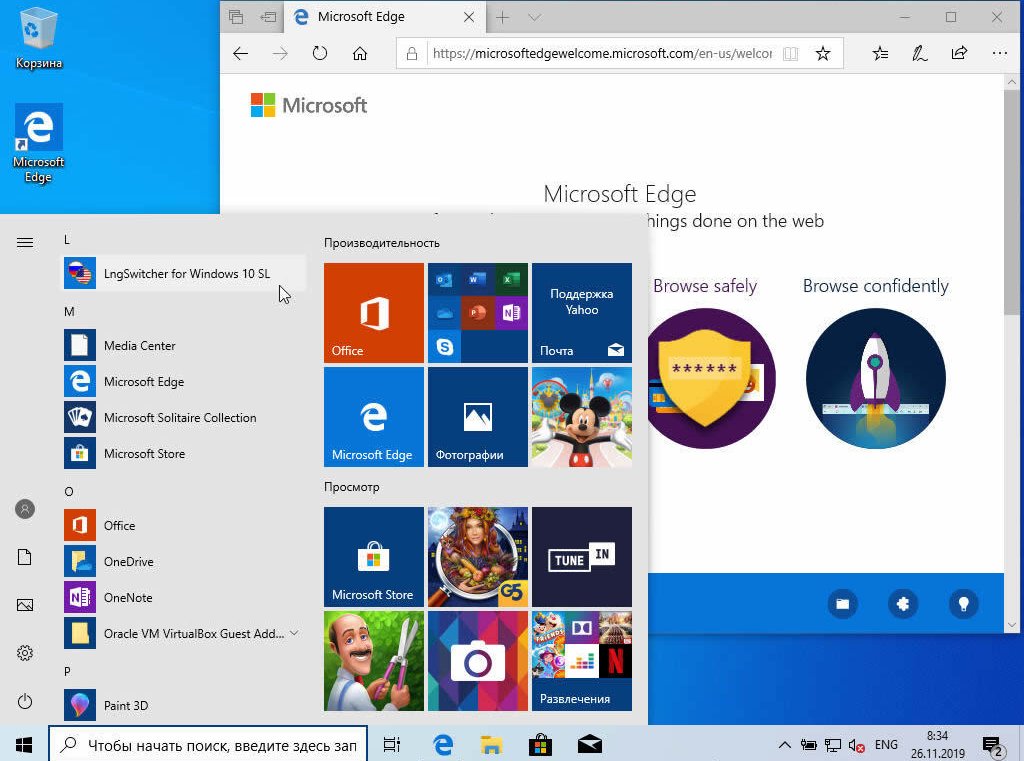This screenshot has height=761, width=1024.
Task: Open File Explorer from taskbar
Action: point(491,744)
